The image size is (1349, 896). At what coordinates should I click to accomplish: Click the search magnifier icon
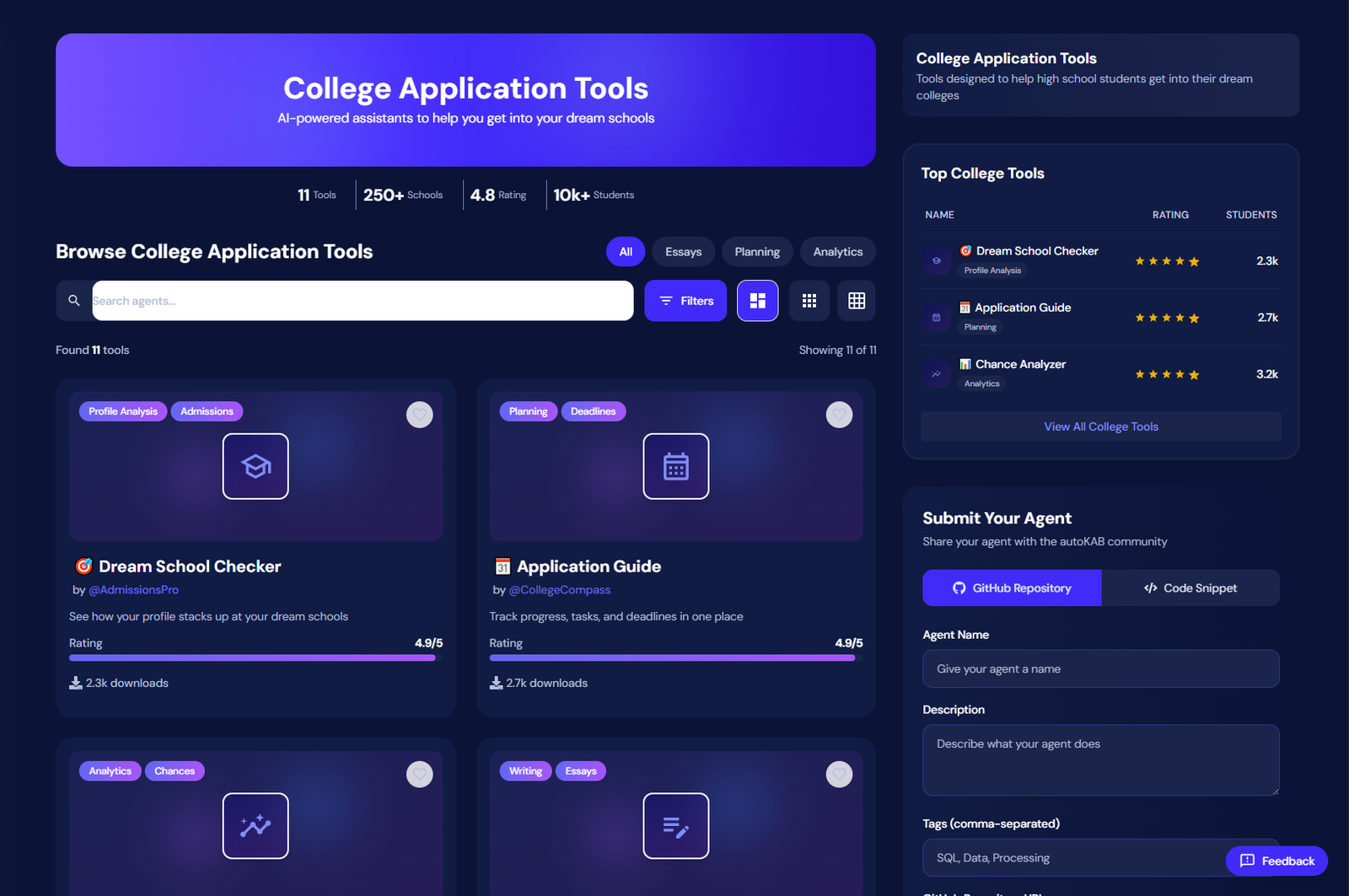click(74, 301)
